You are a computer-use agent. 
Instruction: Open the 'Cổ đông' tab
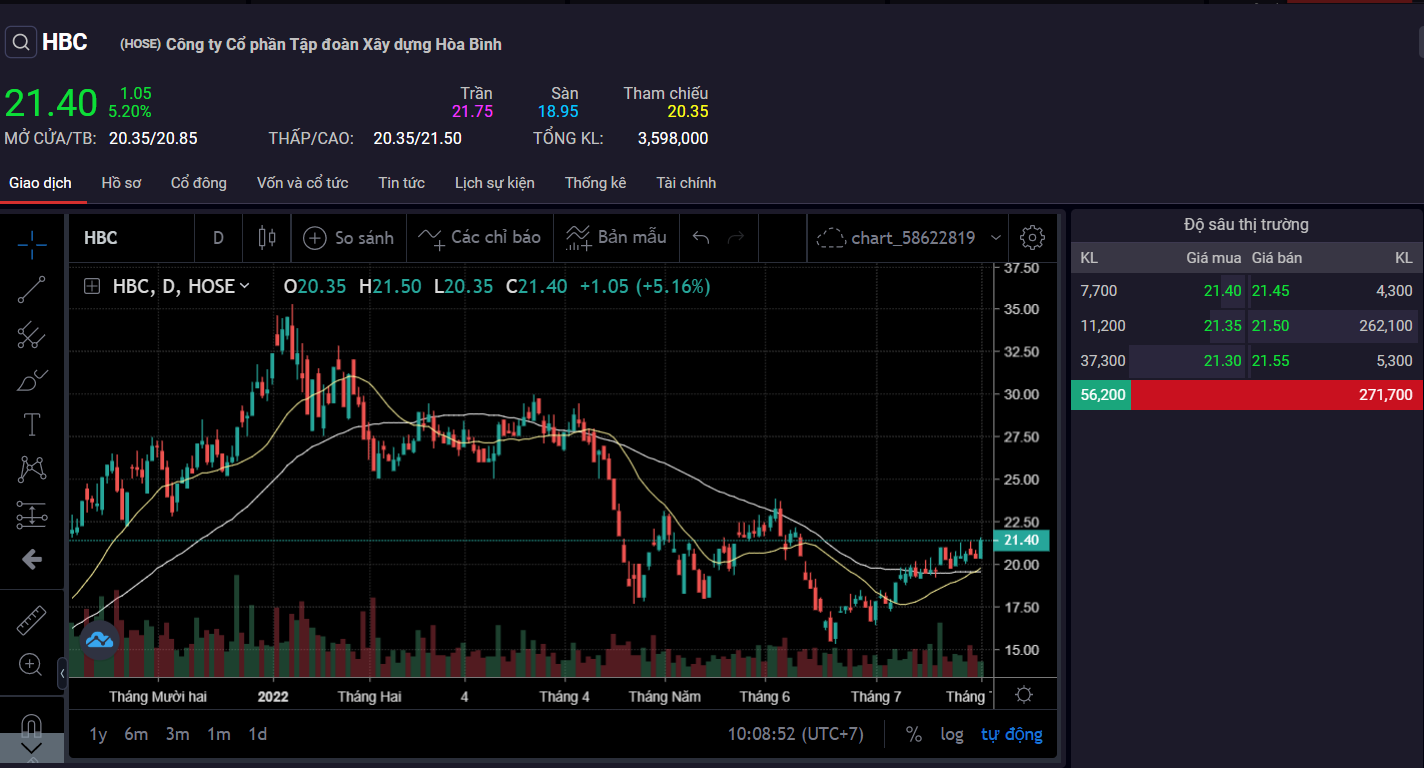point(198,183)
